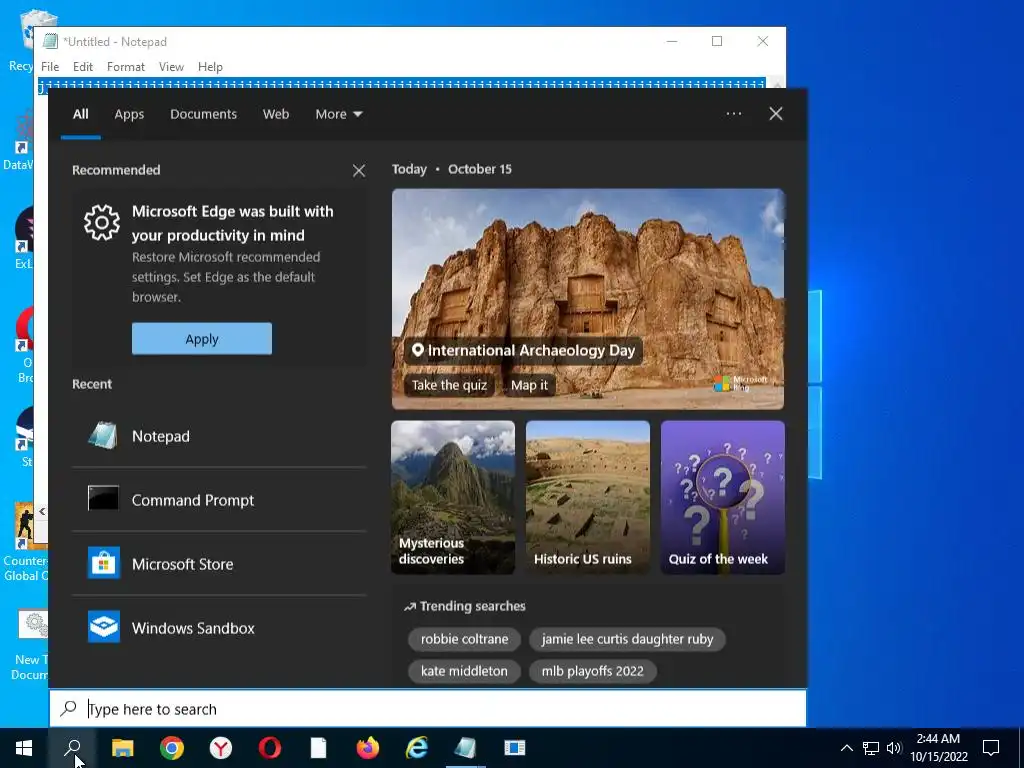The width and height of the screenshot is (1024, 768).
Task: Open the Historic US ruins card
Action: 588,498
